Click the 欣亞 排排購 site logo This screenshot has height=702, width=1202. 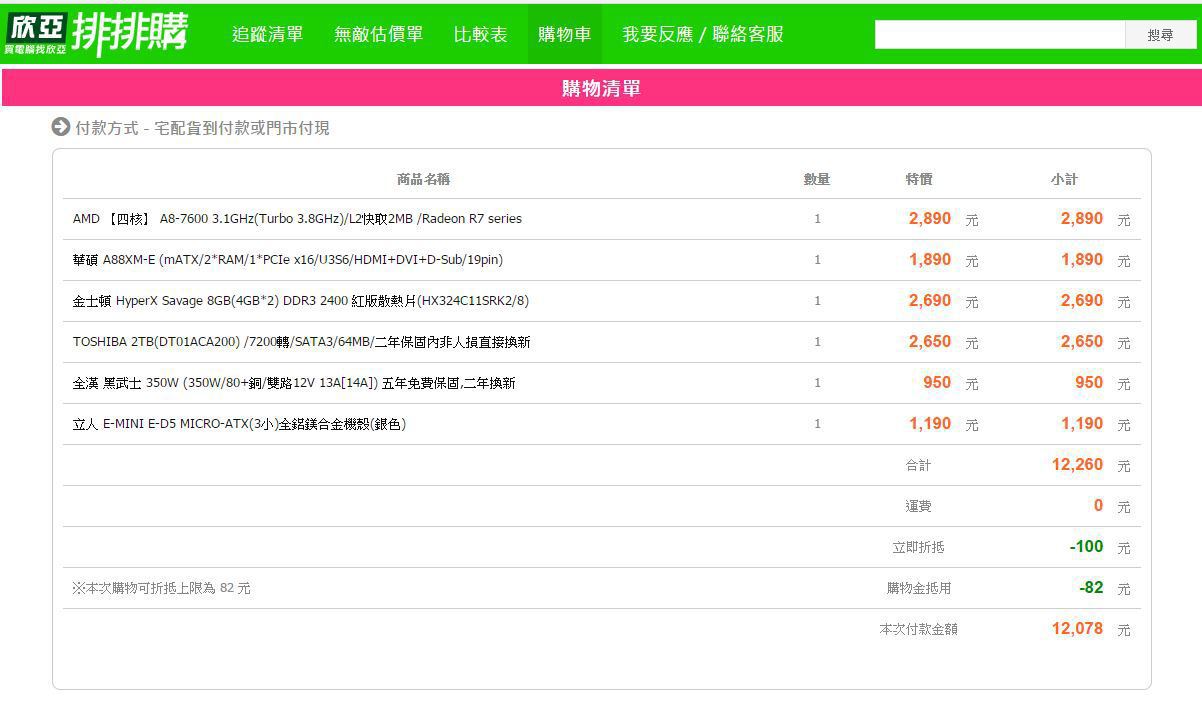(96, 34)
